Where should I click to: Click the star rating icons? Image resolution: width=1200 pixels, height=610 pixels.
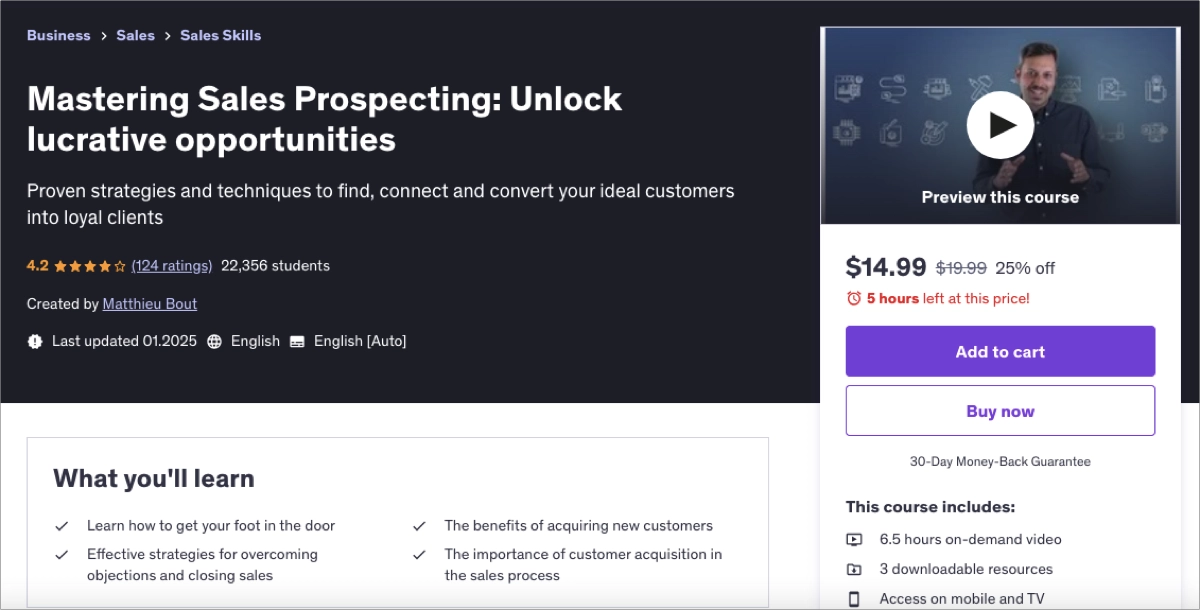pyautogui.click(x=90, y=266)
